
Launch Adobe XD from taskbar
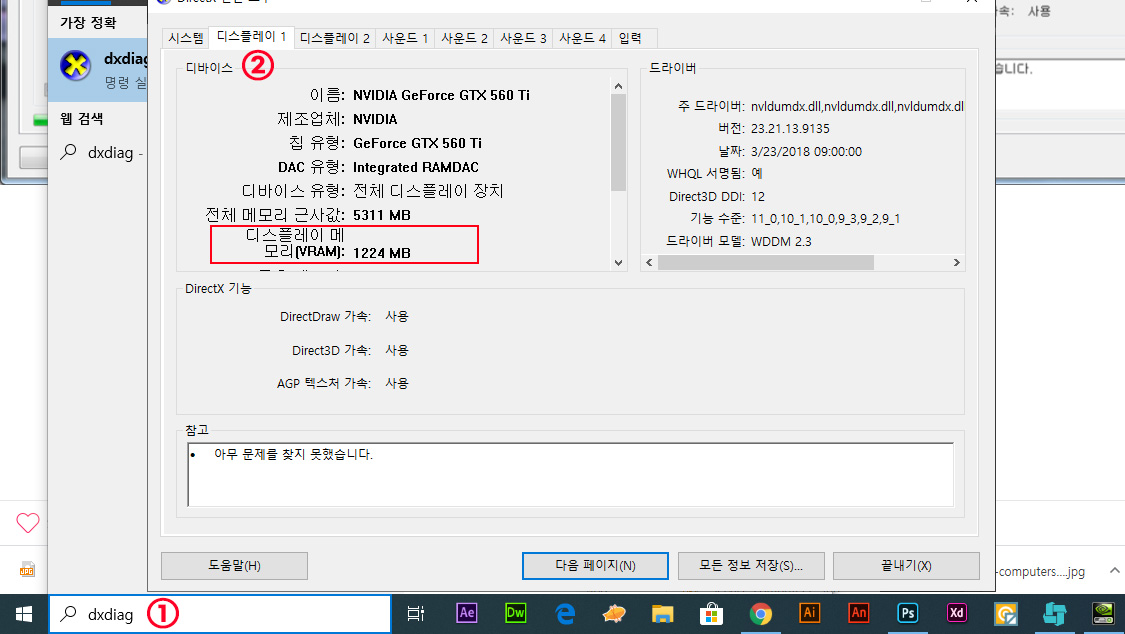coord(956,613)
